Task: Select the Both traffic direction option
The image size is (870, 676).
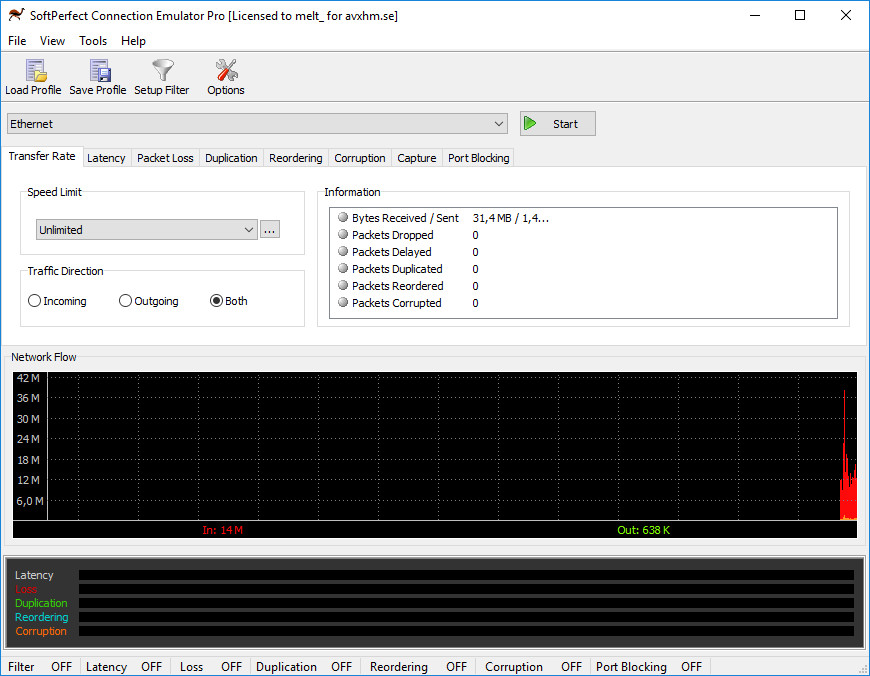Action: [216, 301]
